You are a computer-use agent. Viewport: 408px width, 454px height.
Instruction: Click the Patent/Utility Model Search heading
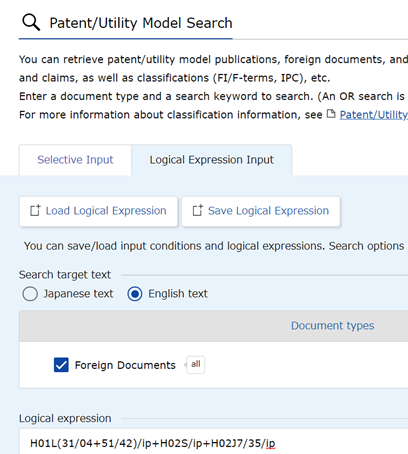click(141, 23)
